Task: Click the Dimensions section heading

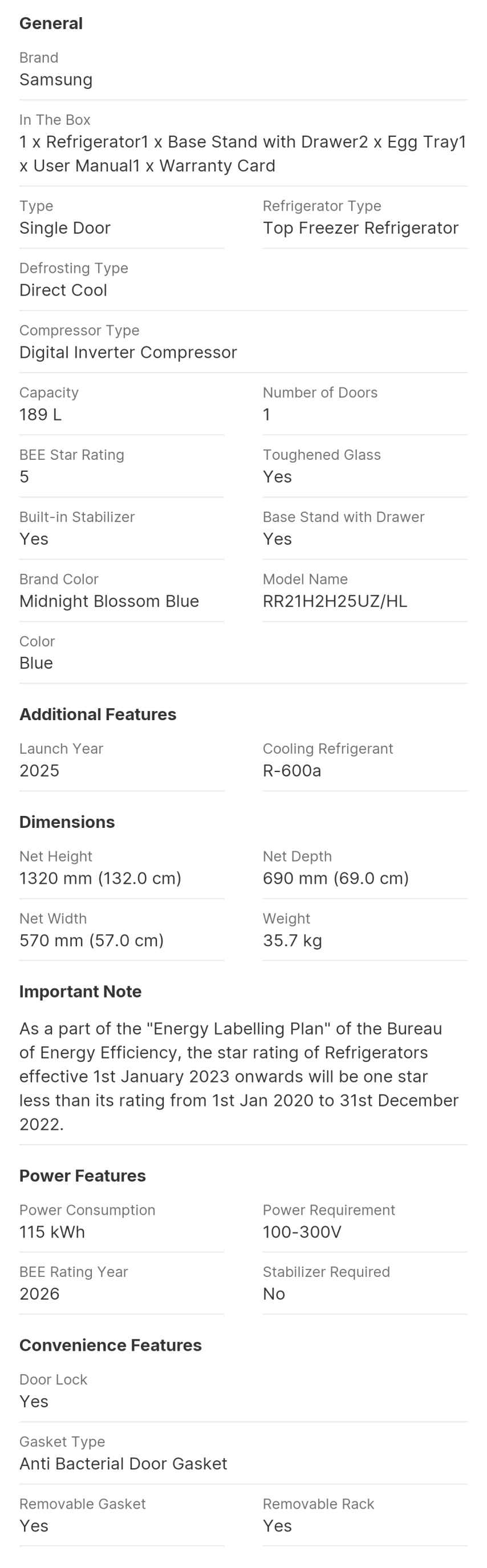Action: [67, 822]
